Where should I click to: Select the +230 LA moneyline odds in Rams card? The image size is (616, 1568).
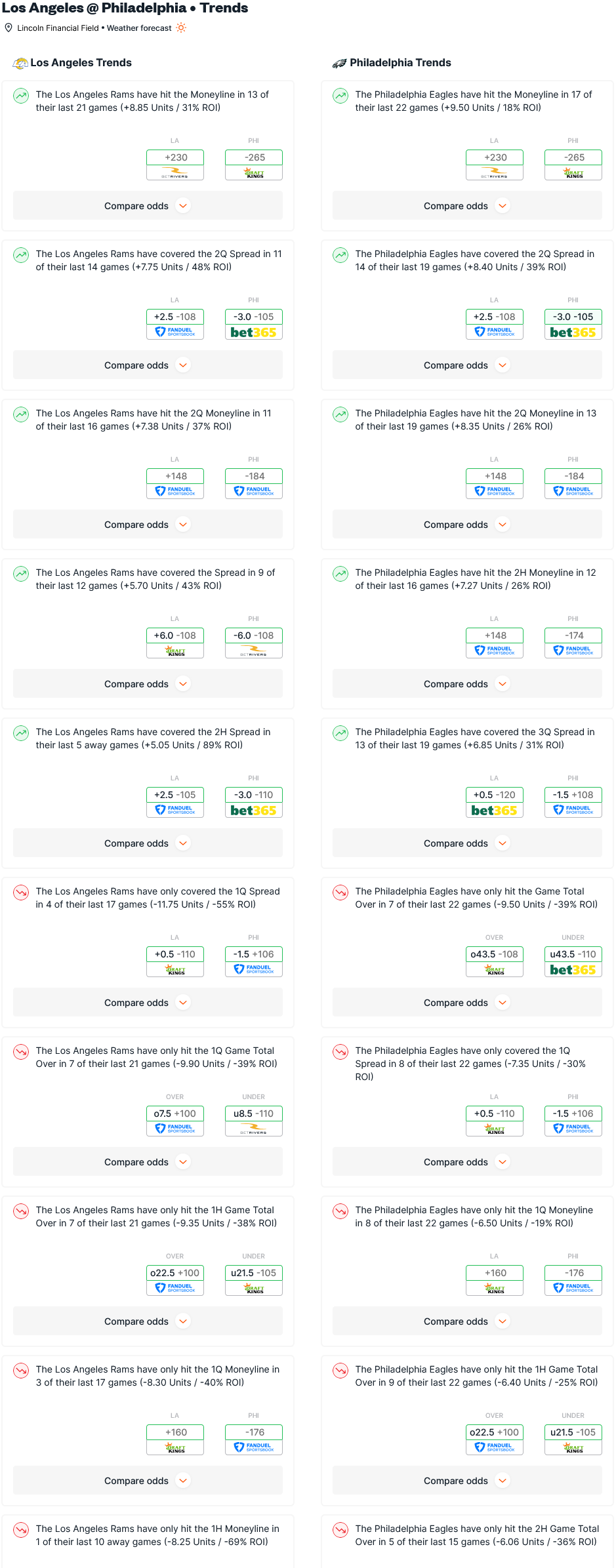pos(175,157)
